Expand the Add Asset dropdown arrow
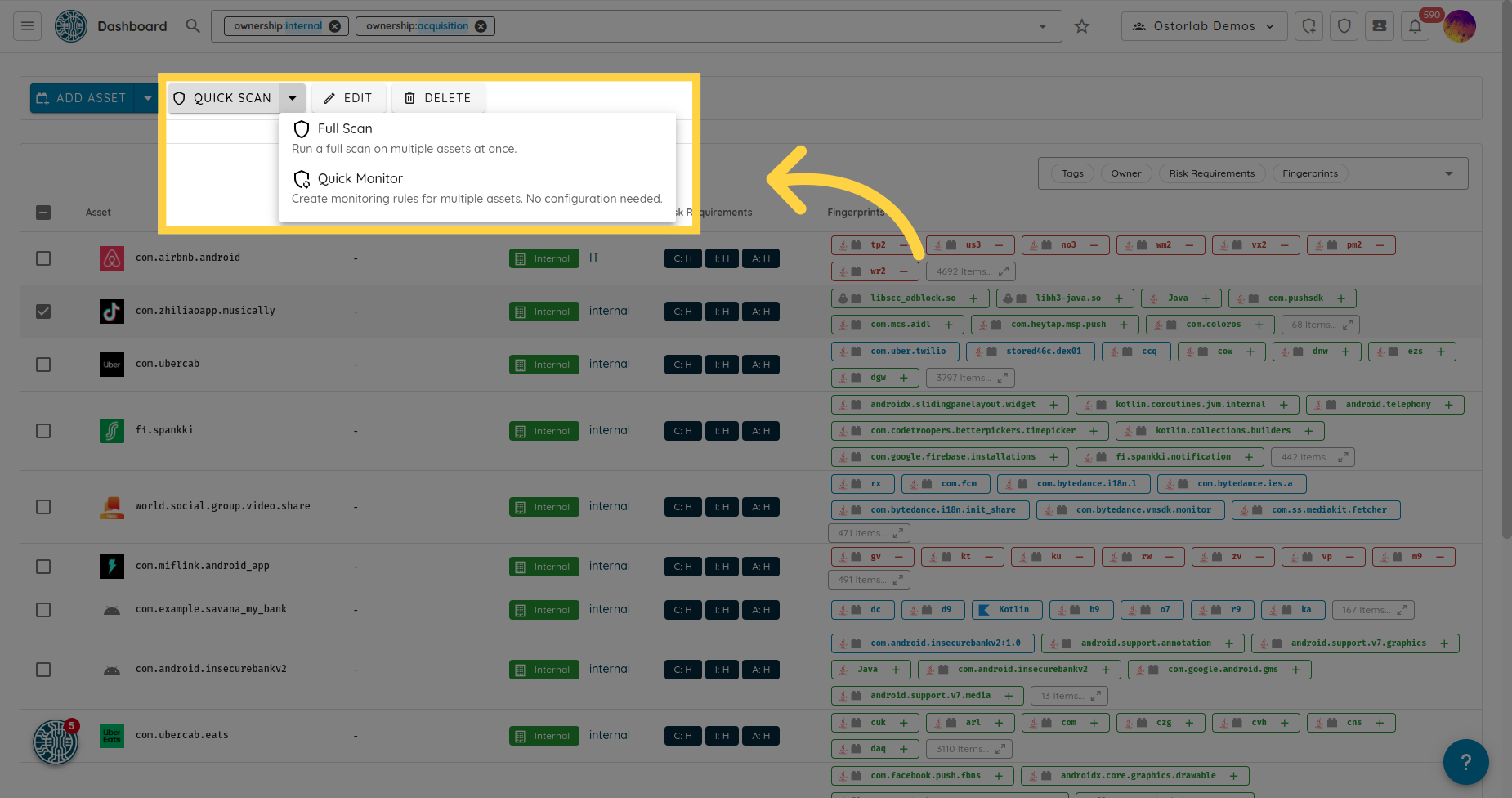1512x798 pixels. 148,98
